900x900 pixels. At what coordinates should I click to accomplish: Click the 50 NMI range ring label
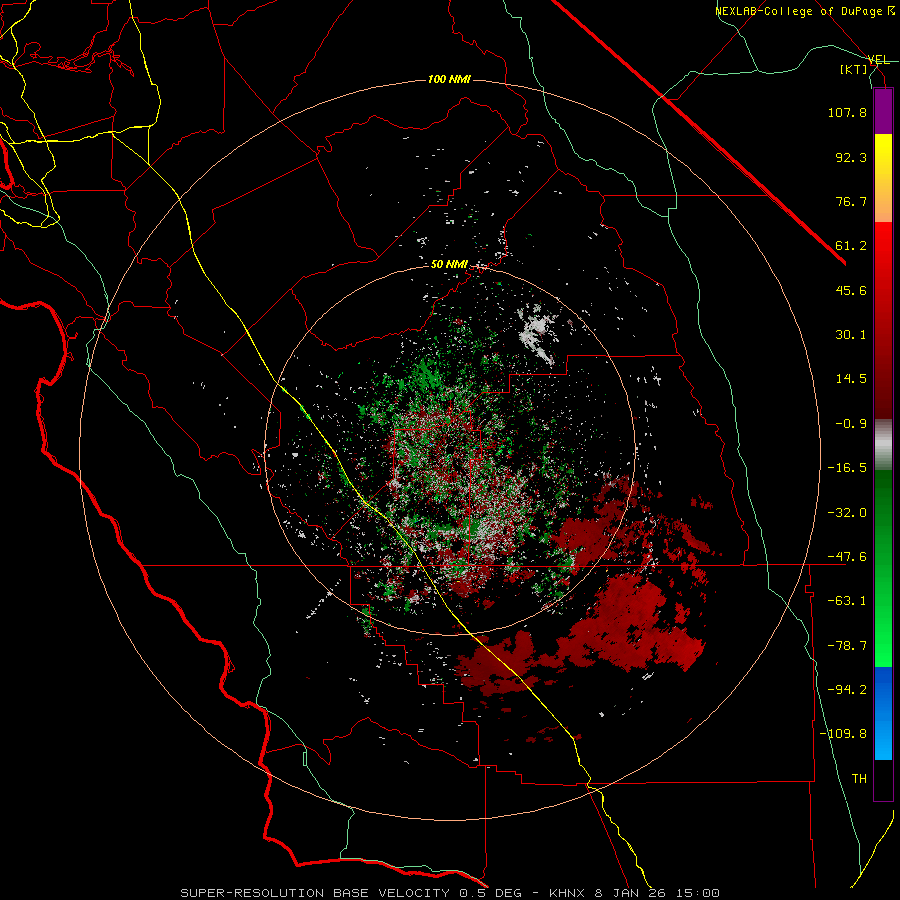449,265
